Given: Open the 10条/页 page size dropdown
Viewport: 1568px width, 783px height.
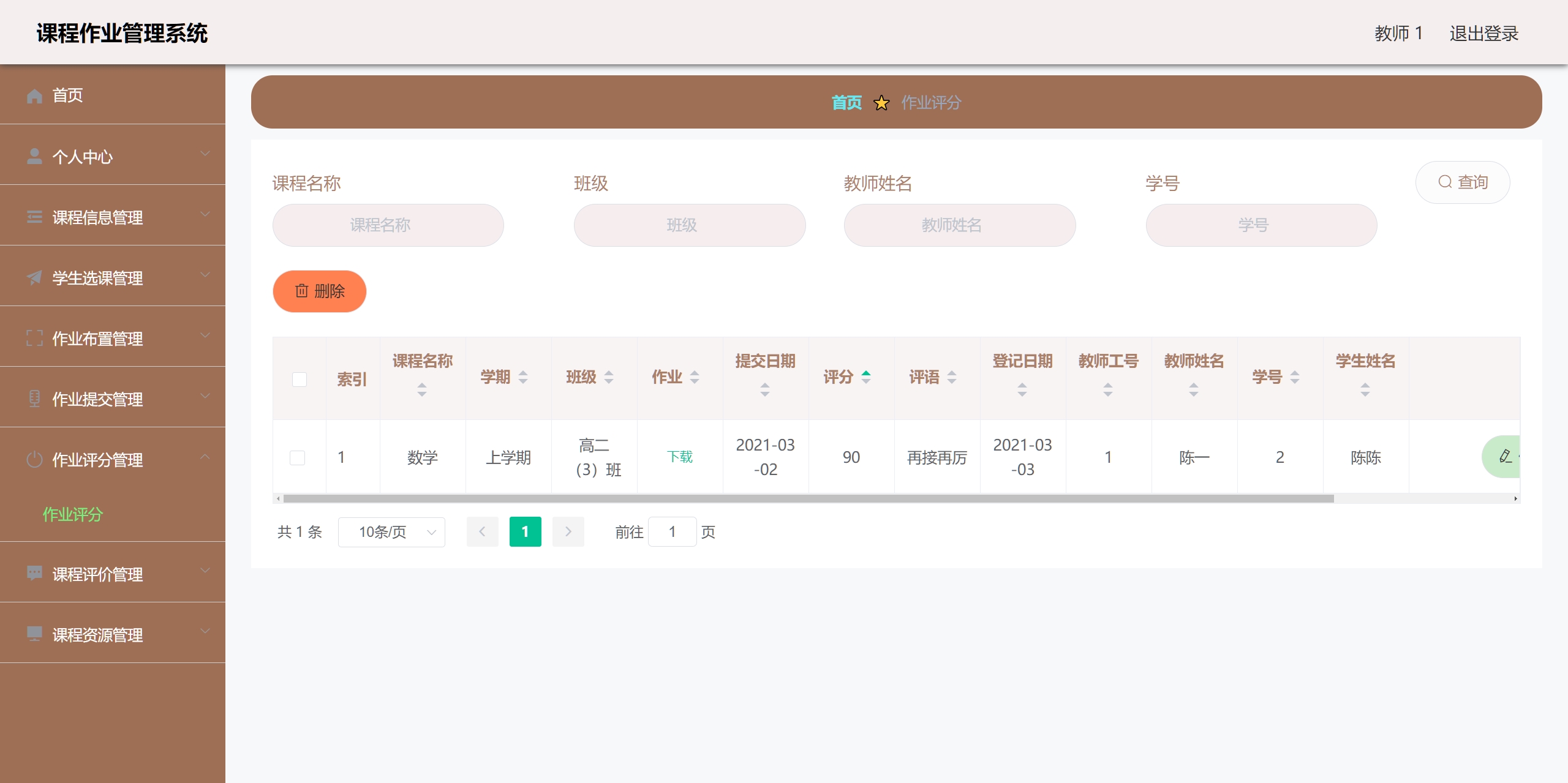Looking at the screenshot, I should point(391,531).
